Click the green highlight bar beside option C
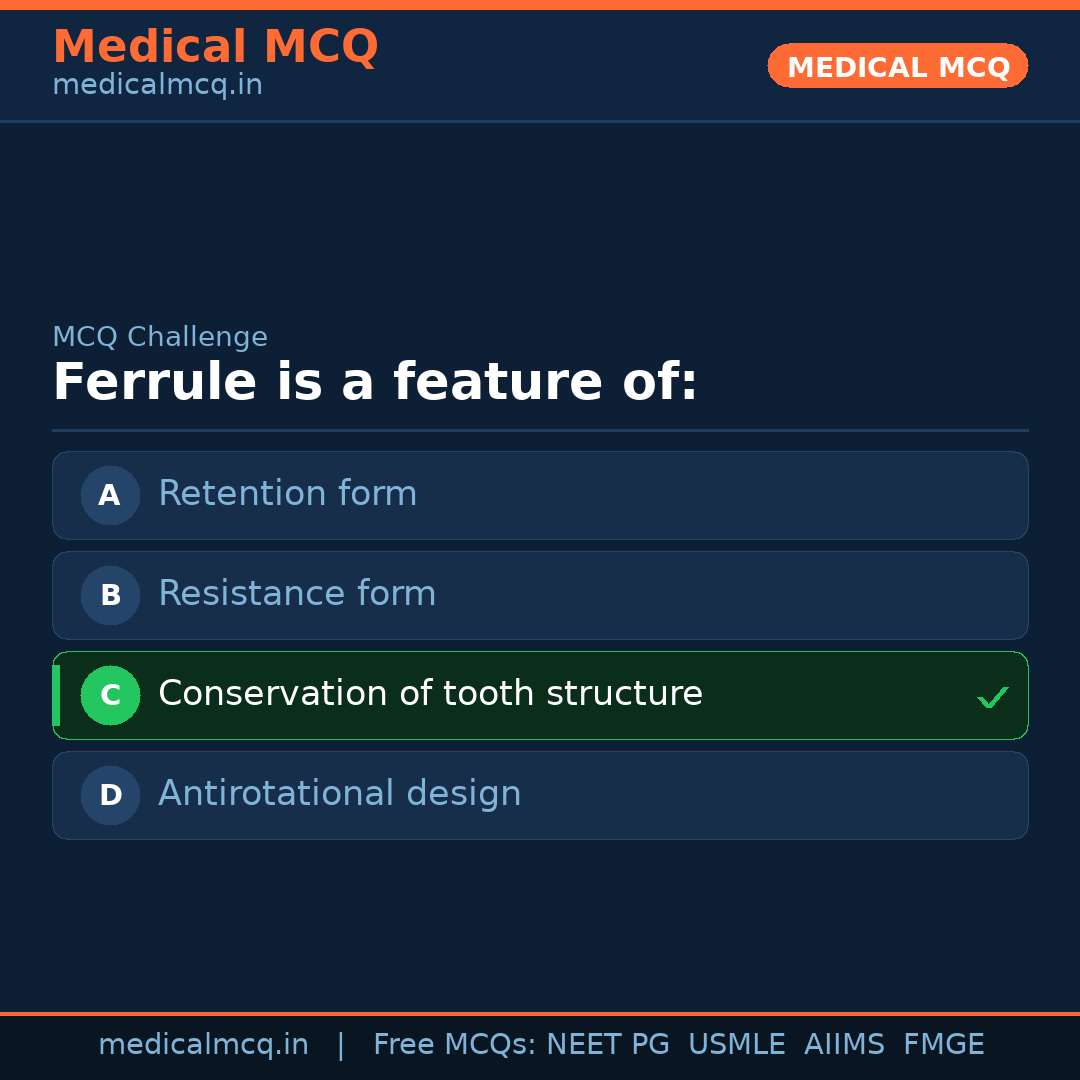This screenshot has height=1080, width=1080. tap(55, 695)
